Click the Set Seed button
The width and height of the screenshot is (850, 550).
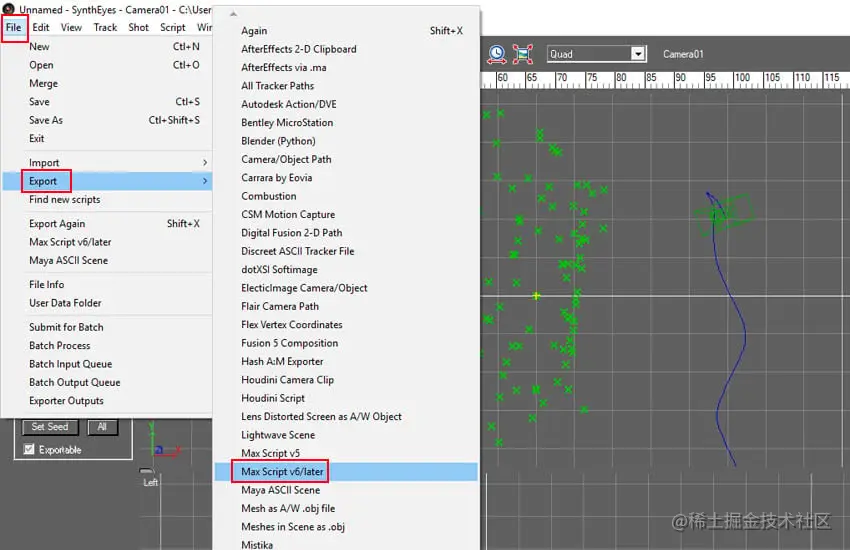click(50, 427)
